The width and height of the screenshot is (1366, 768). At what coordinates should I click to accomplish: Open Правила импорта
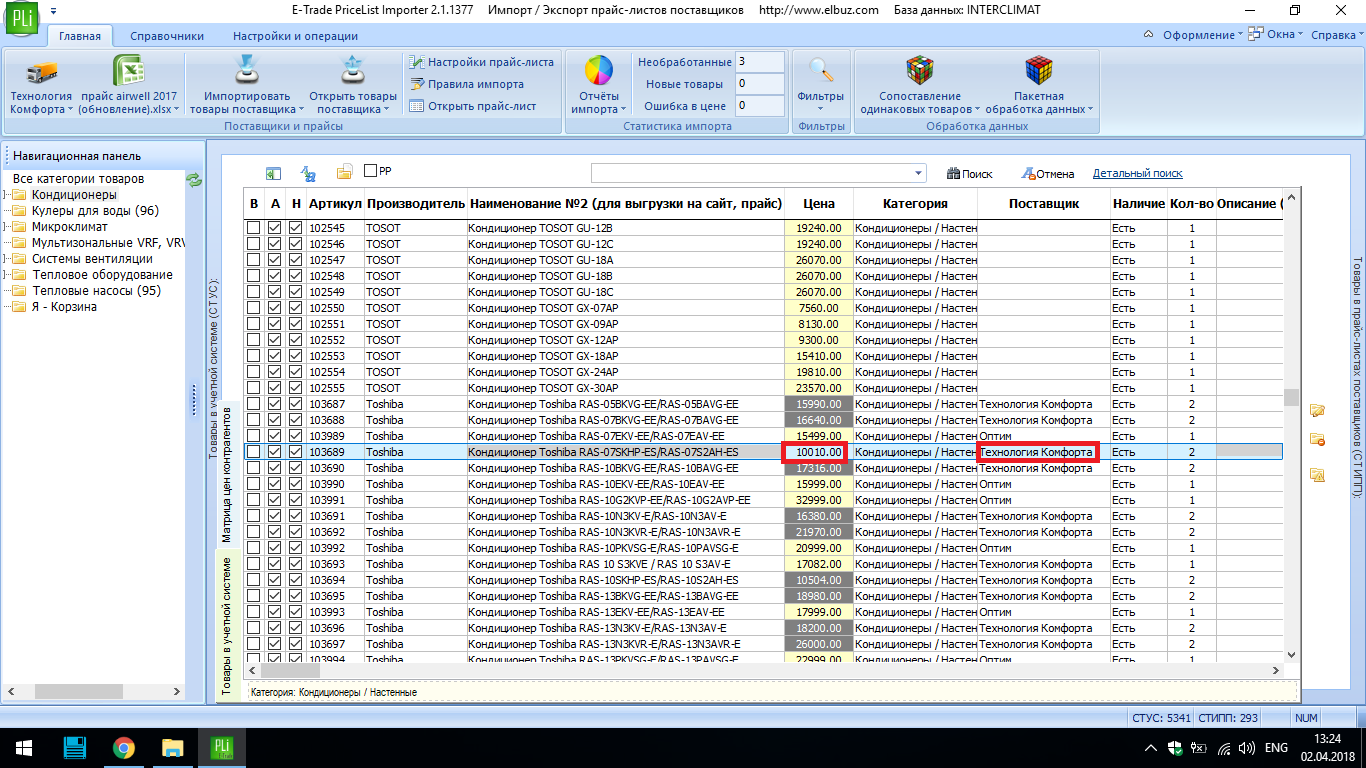click(467, 84)
